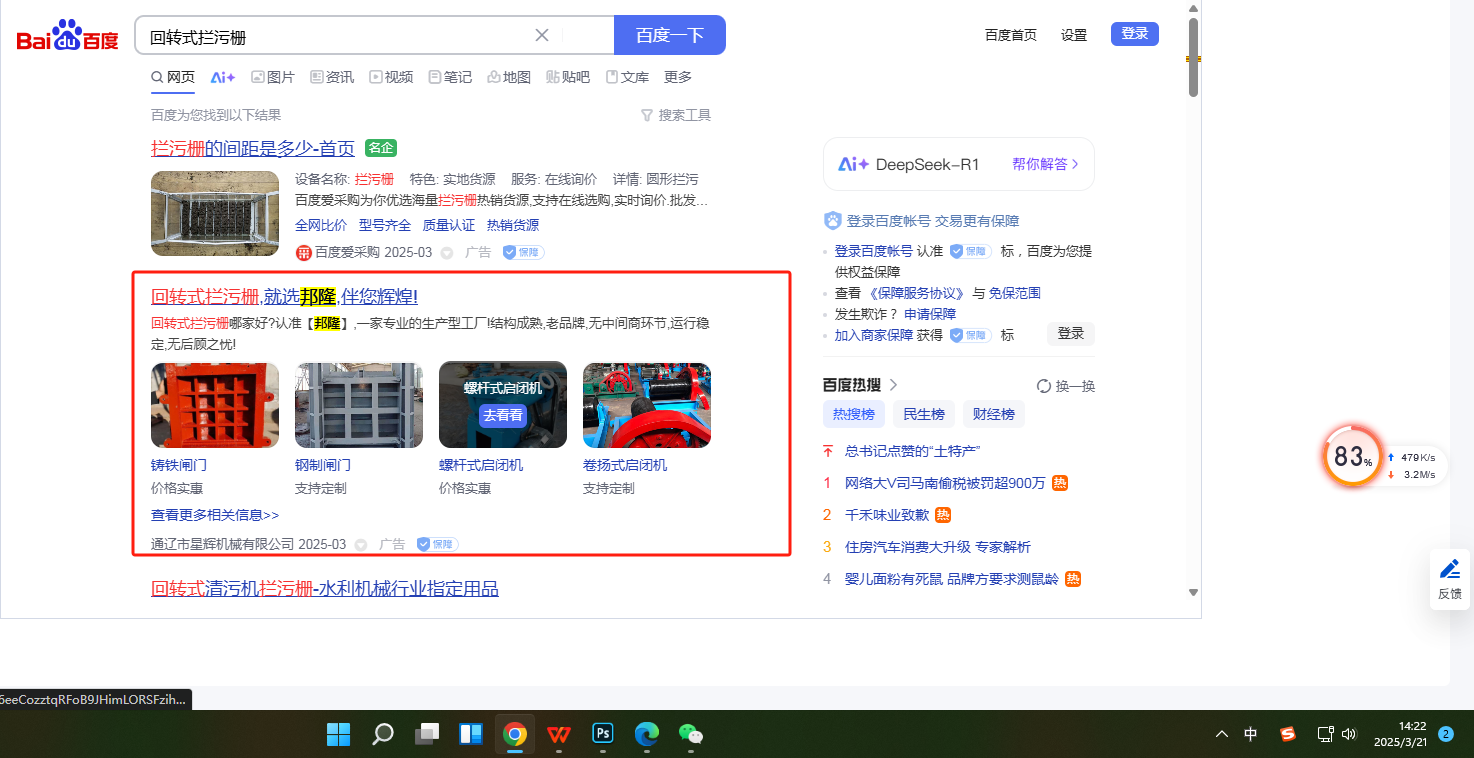Click the Baidu logo
Viewport: 1474px width, 758px height.
(x=67, y=37)
